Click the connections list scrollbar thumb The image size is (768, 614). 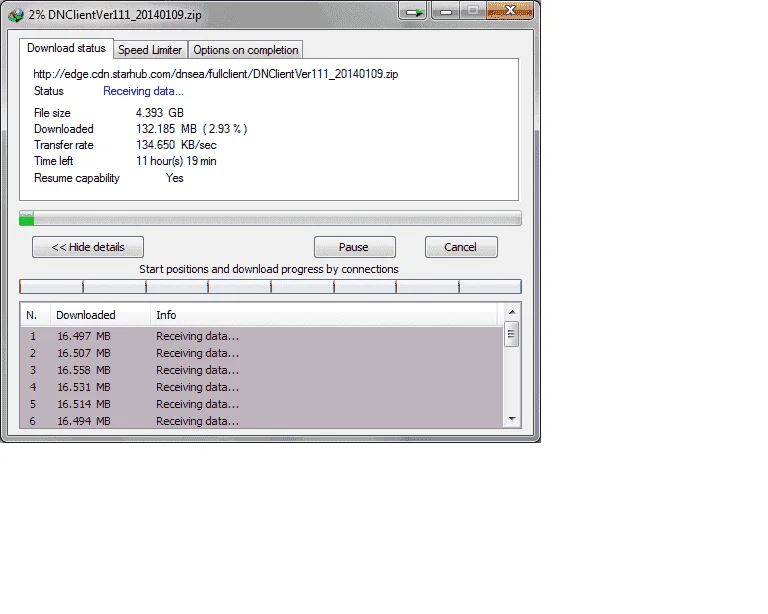click(511, 334)
